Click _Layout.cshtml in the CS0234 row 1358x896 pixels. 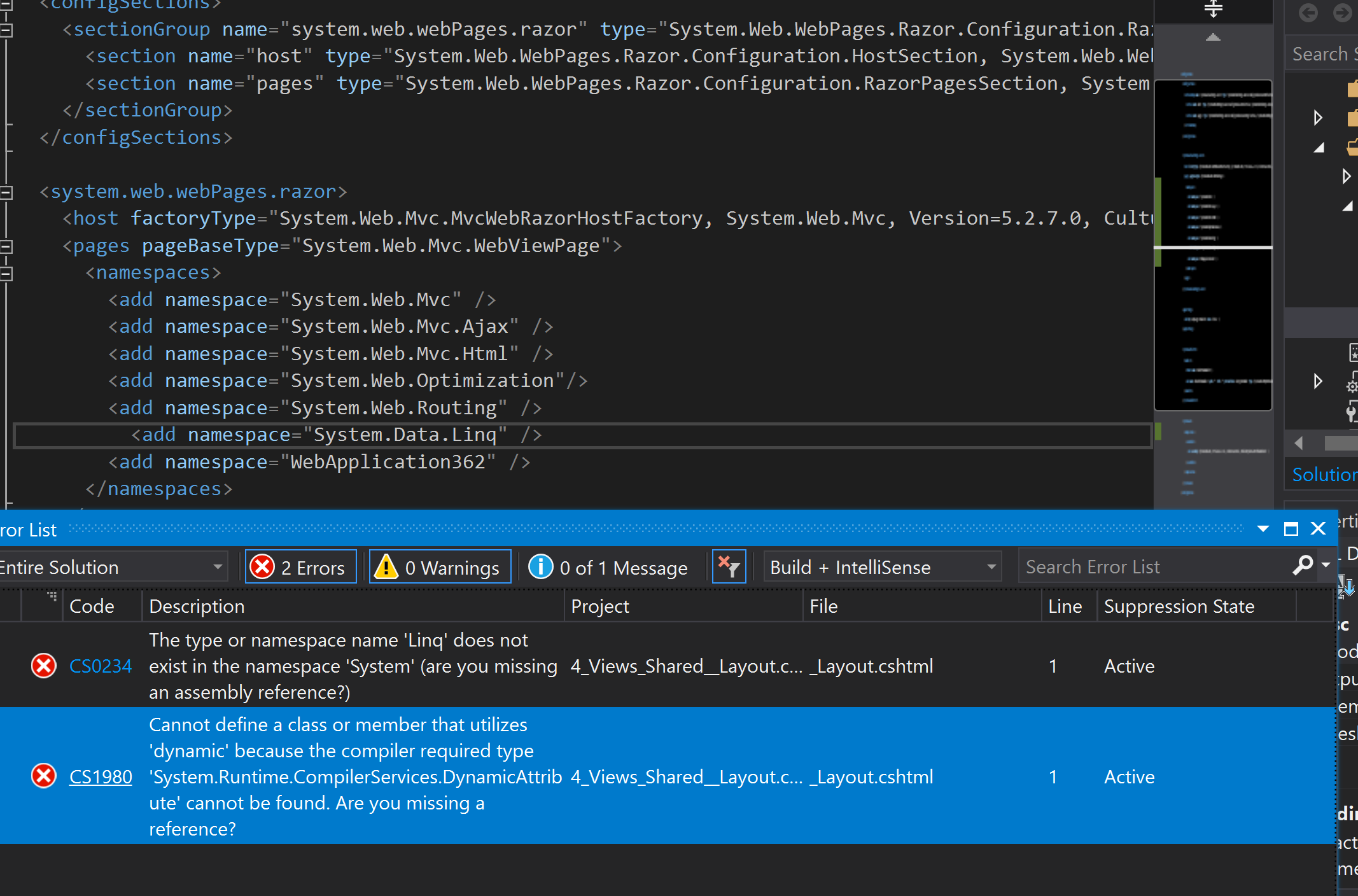point(871,666)
